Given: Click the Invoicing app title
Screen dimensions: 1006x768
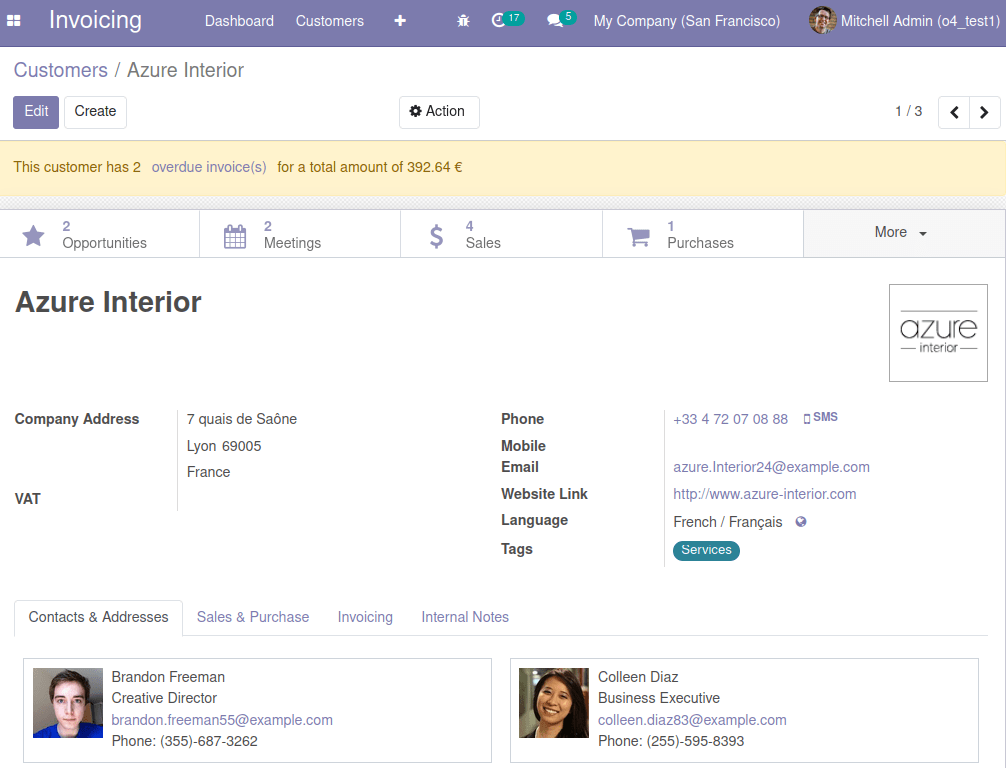Looking at the screenshot, I should (96, 21).
